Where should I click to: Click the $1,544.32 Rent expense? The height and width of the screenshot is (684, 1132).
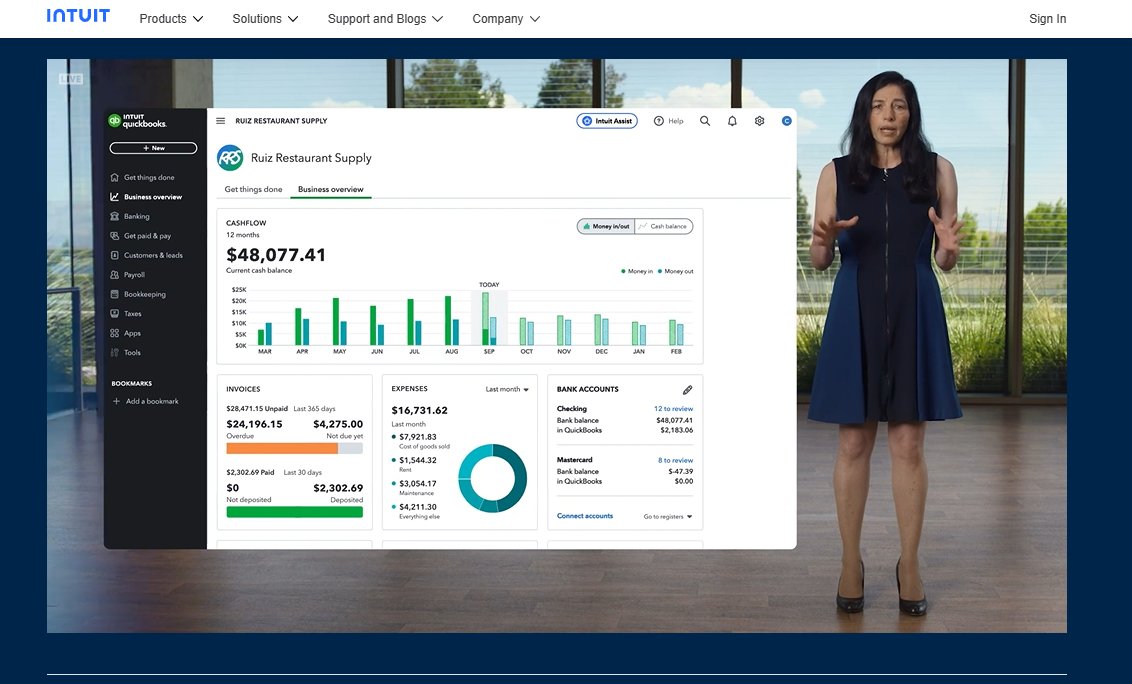click(418, 460)
